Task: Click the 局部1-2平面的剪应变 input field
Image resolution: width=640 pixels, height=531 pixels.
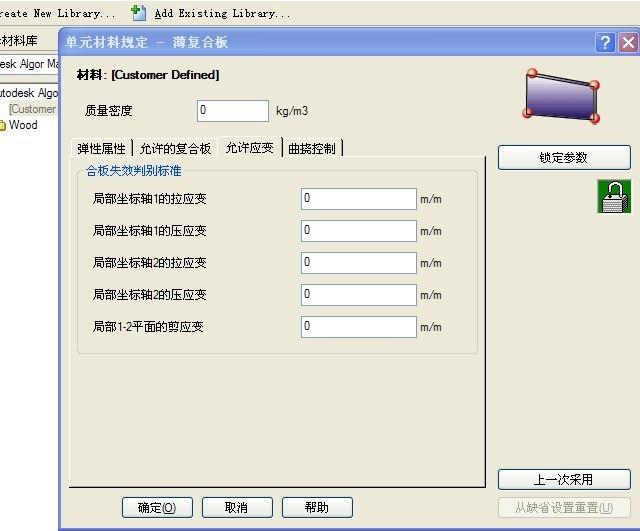Action: click(x=358, y=327)
